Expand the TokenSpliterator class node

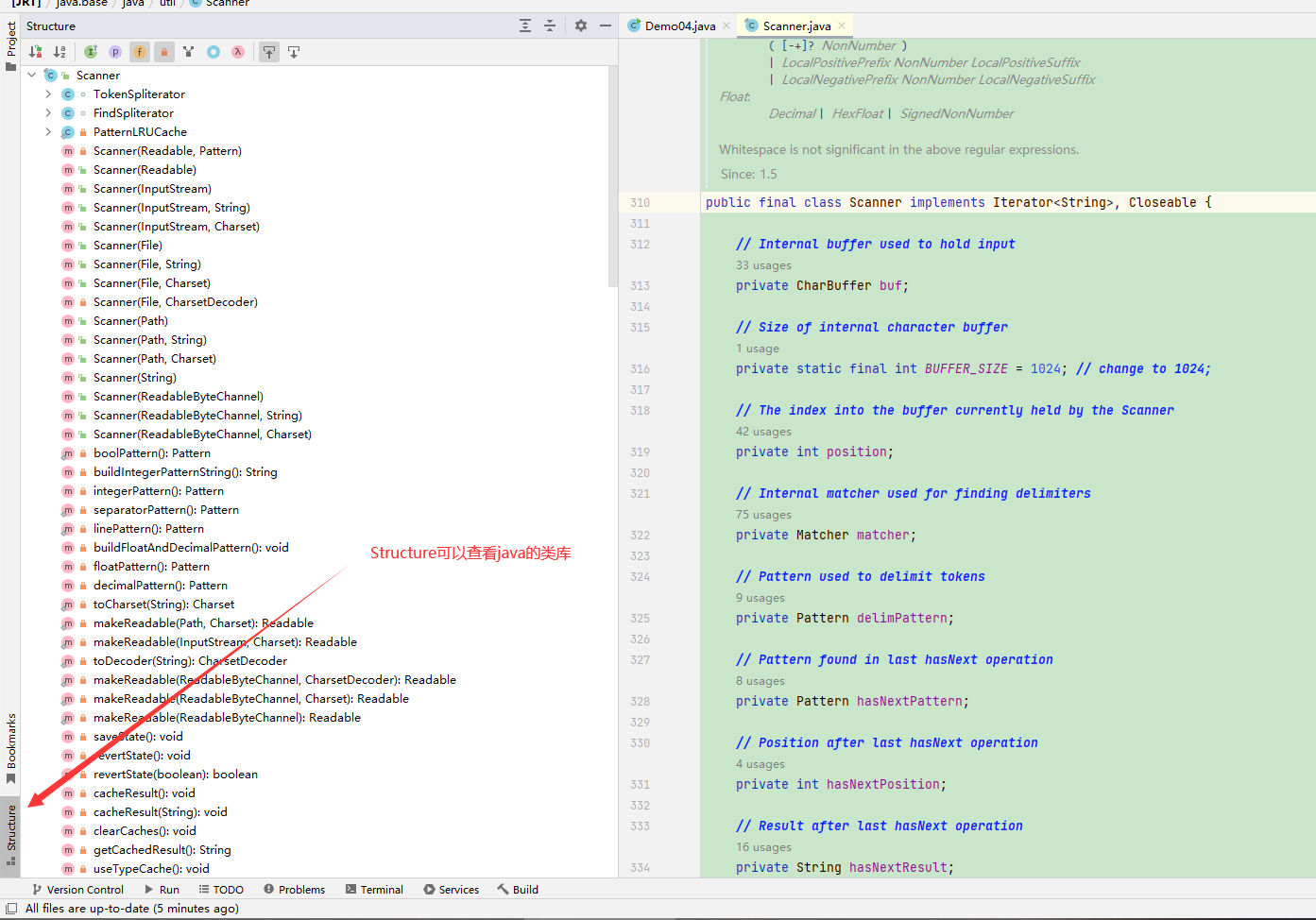click(x=48, y=94)
